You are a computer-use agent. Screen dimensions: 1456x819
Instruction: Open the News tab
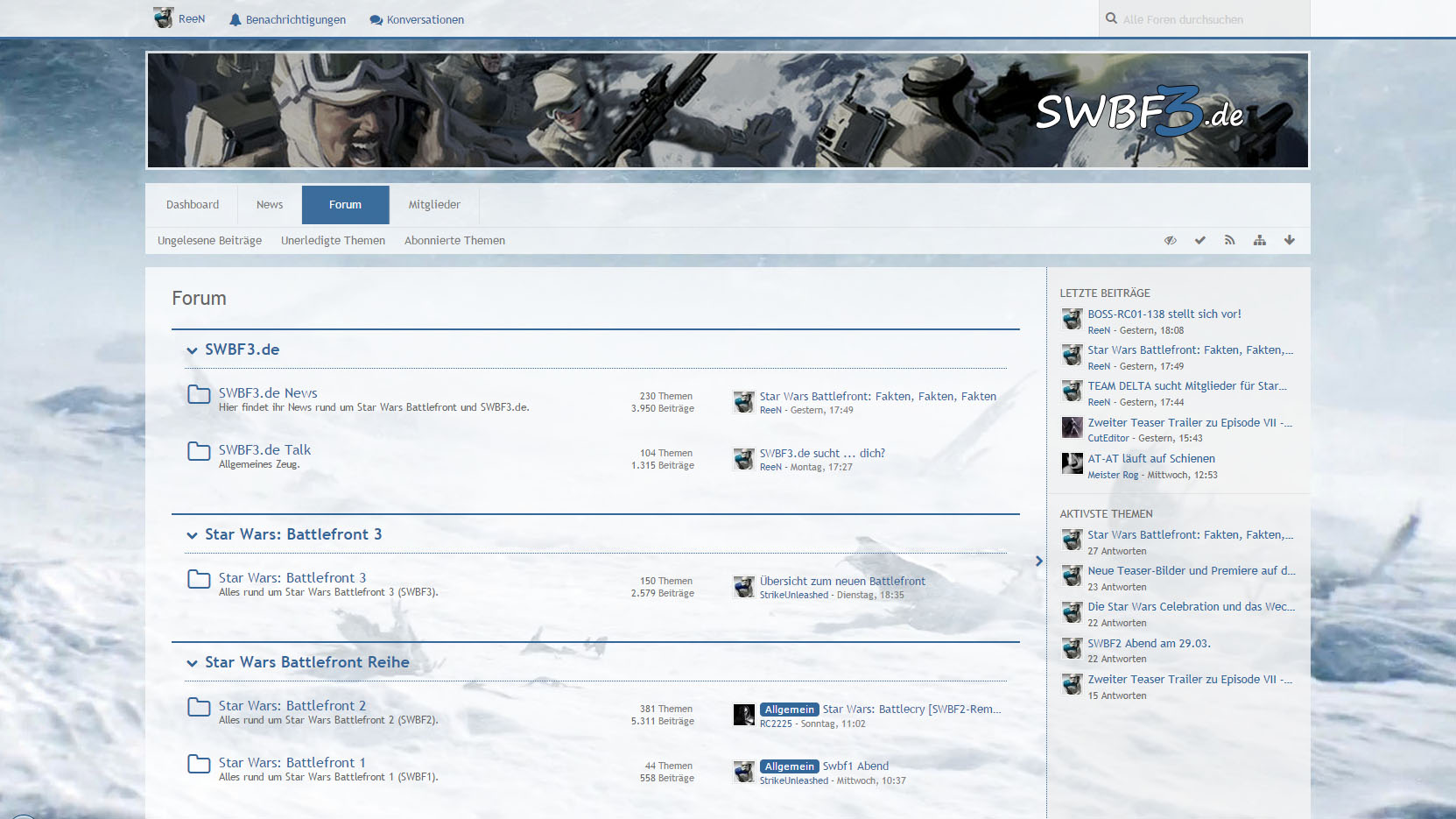coord(270,205)
